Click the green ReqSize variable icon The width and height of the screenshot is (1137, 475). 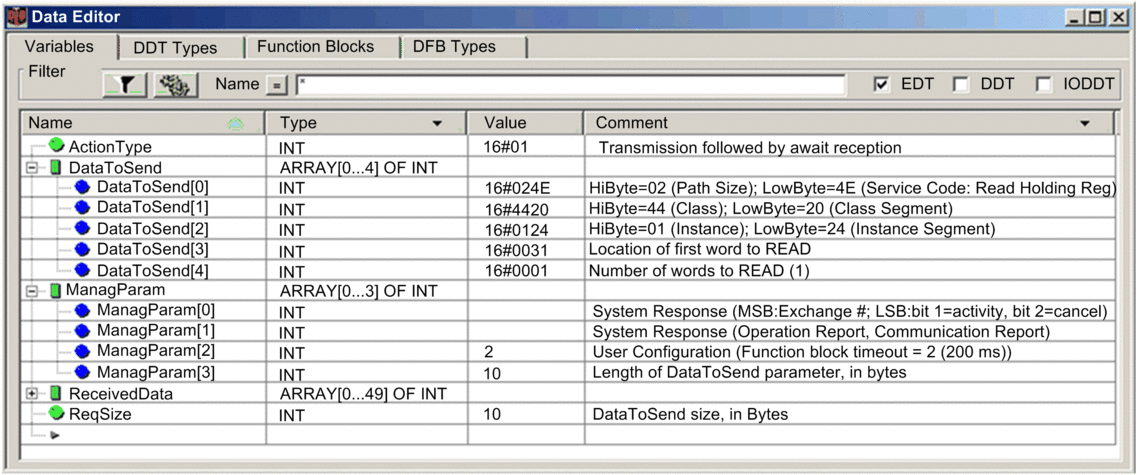point(56,414)
